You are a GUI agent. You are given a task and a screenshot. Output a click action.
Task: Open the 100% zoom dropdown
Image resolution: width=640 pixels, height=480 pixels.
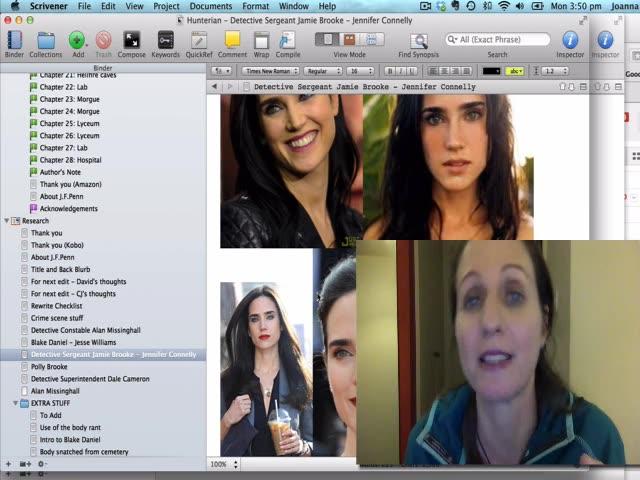224,464
